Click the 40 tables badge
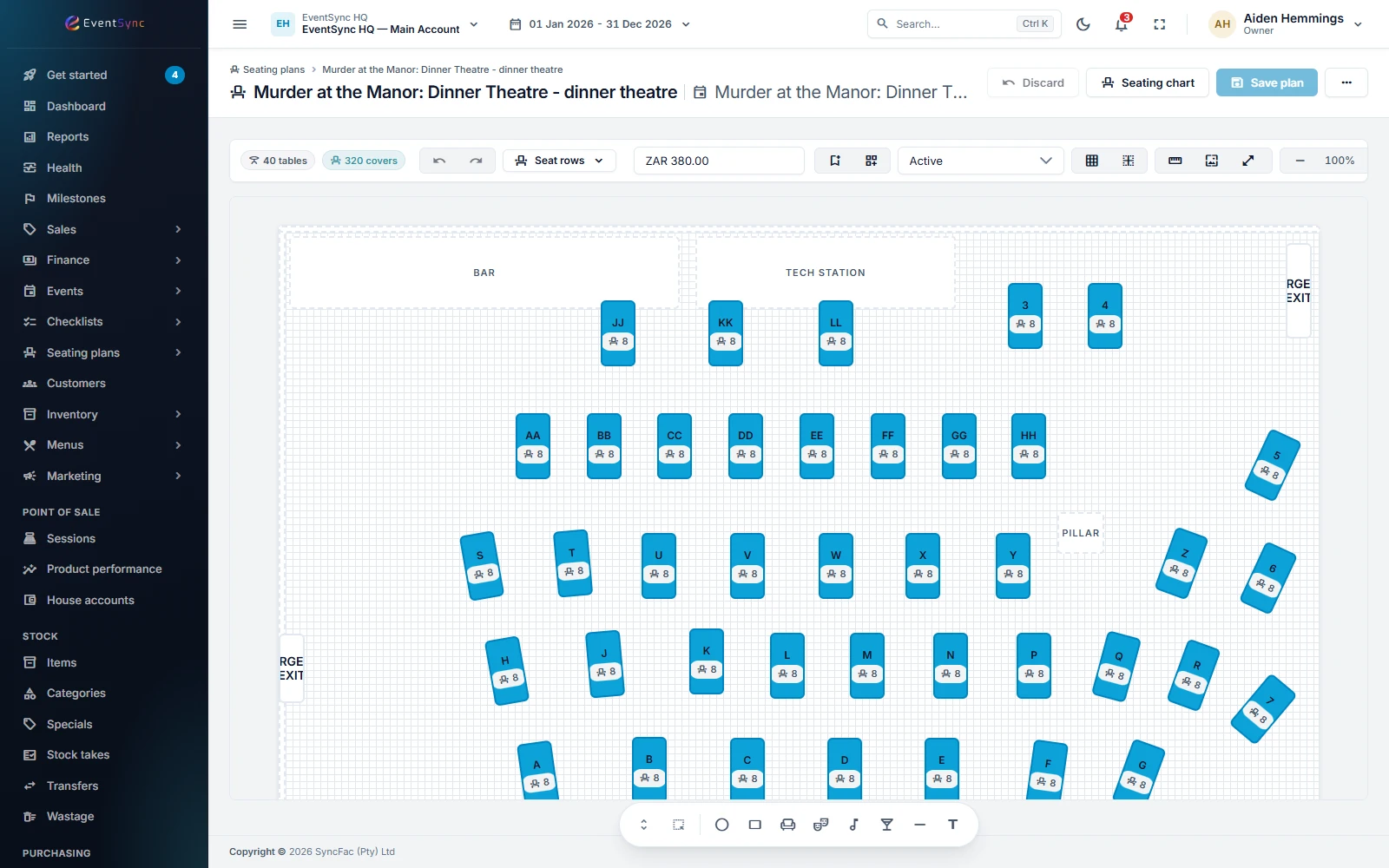 click(278, 161)
